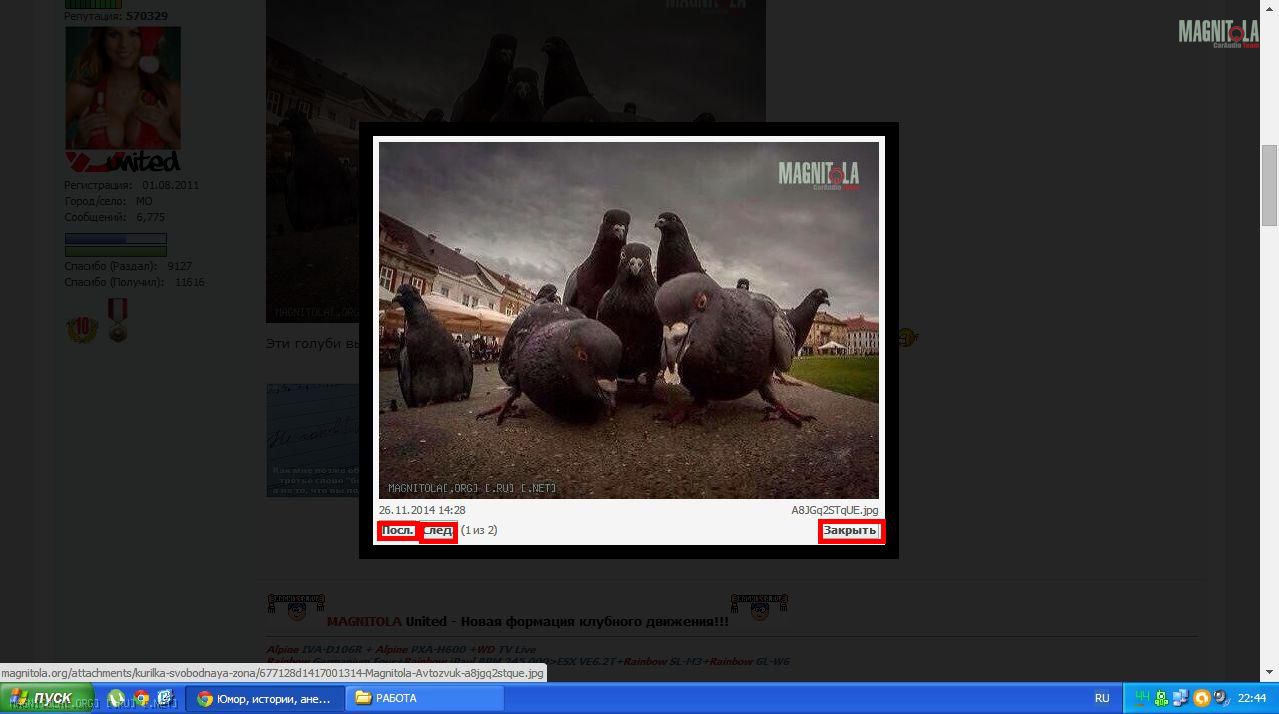Click the gold 10 anniversary award badge

click(x=82, y=328)
